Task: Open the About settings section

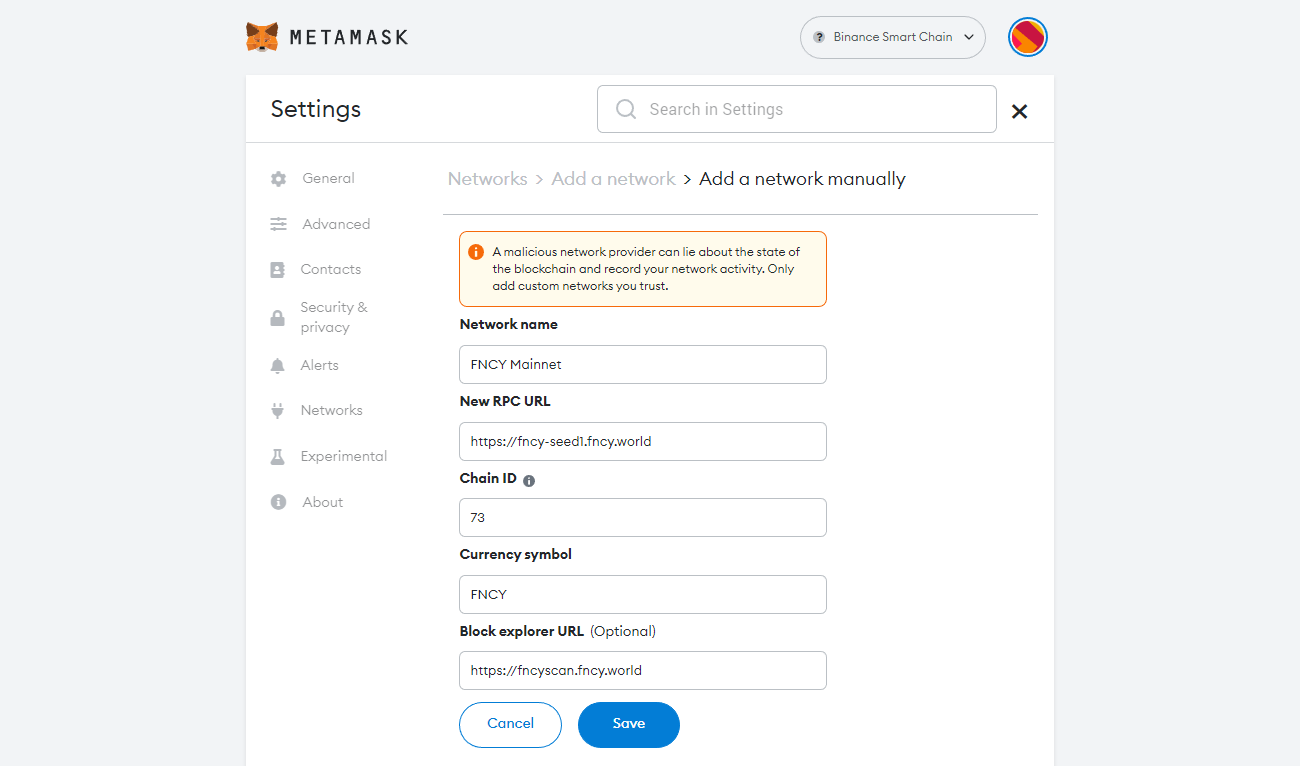Action: pyautogui.click(x=322, y=502)
